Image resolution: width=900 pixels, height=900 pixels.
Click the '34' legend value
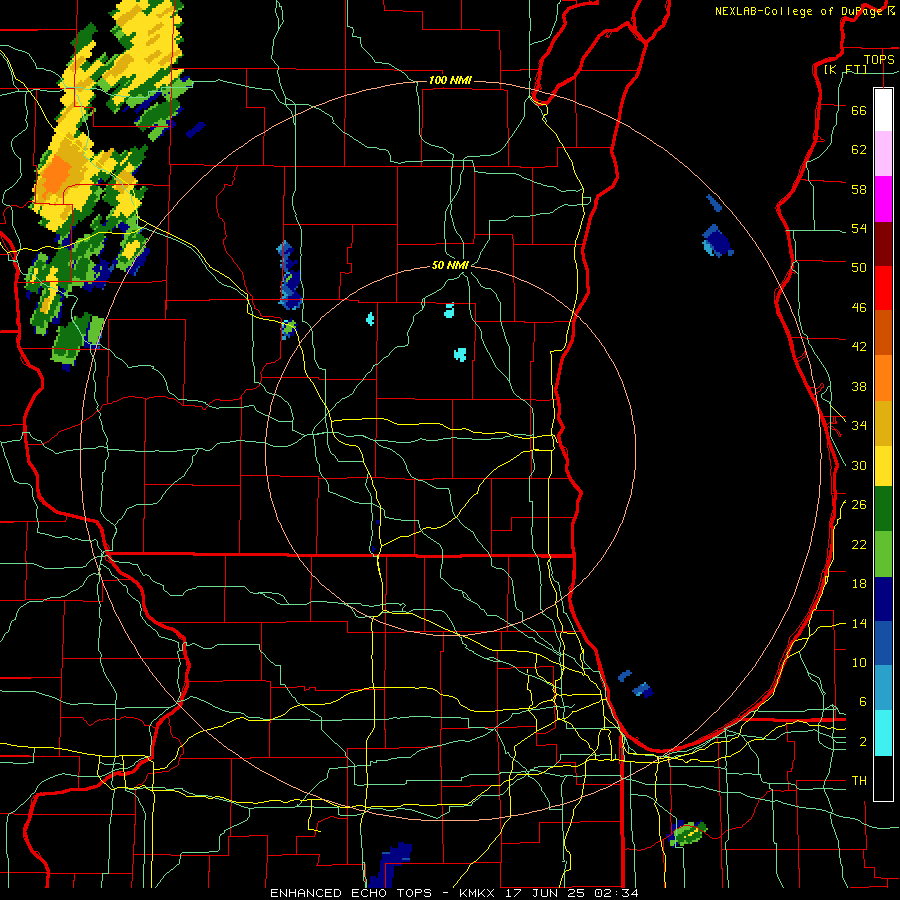tap(859, 425)
